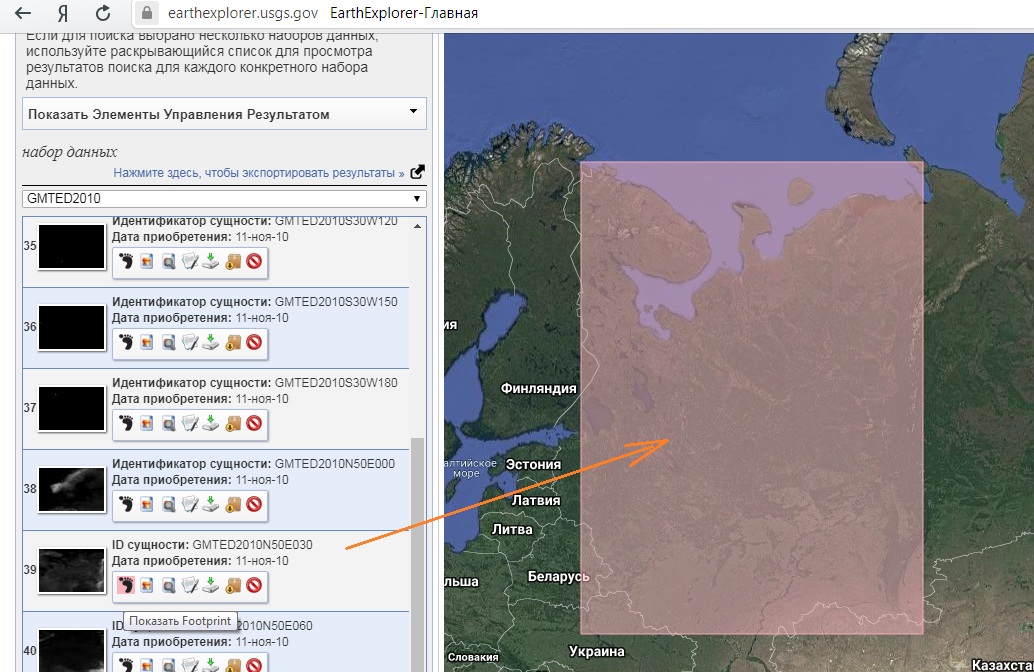Open metadata magnifier icon for result 37
This screenshot has height=672, width=1034.
[169, 424]
